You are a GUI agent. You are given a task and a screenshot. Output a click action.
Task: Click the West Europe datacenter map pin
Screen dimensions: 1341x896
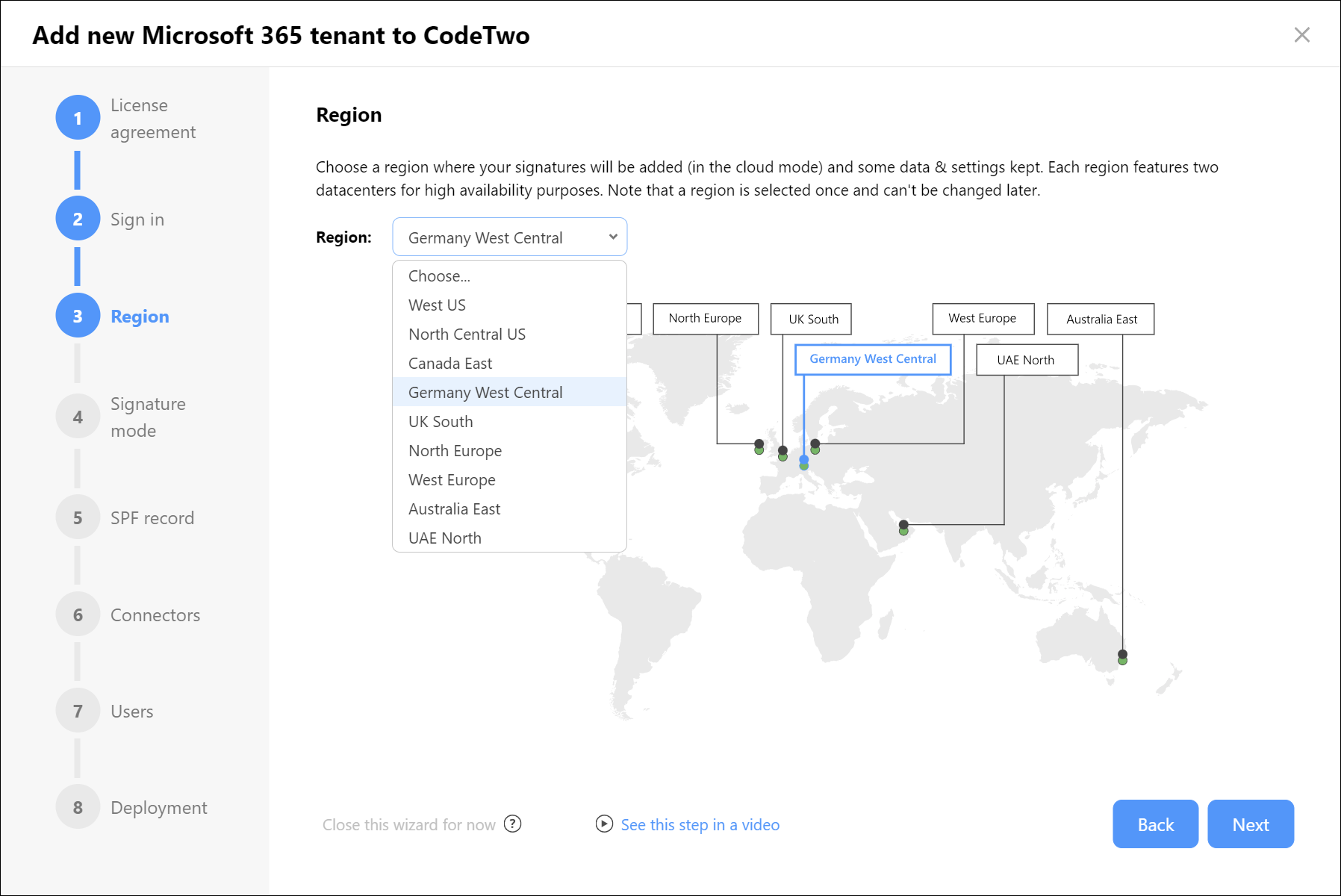click(x=815, y=447)
